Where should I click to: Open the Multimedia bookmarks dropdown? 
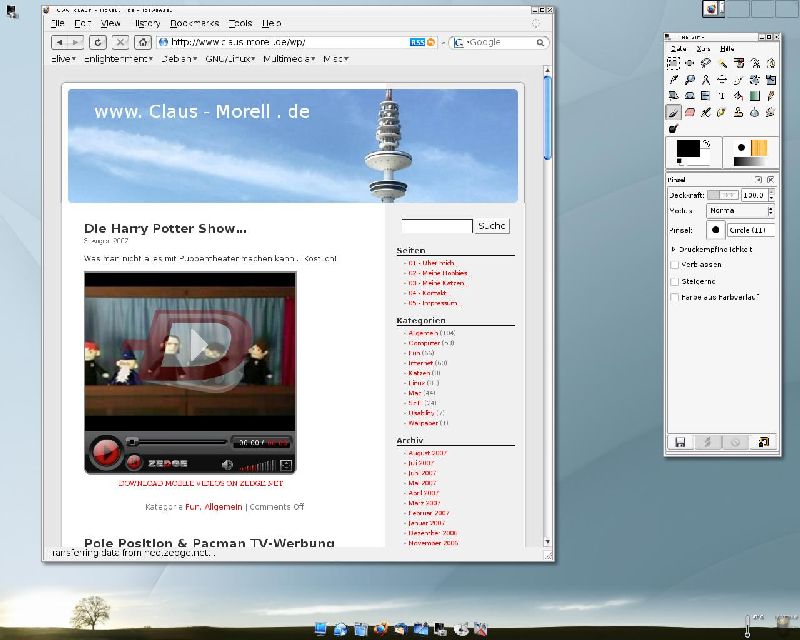pyautogui.click(x=289, y=59)
